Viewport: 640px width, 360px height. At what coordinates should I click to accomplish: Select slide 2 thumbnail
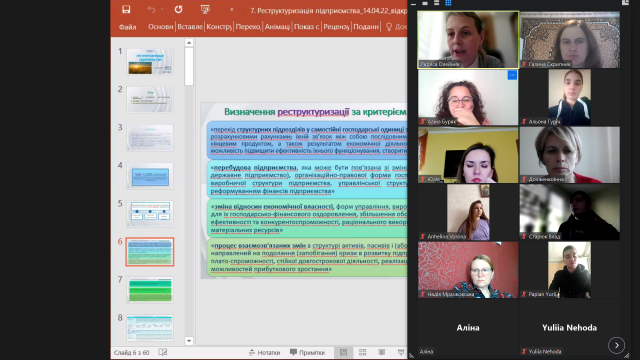[x=150, y=100]
